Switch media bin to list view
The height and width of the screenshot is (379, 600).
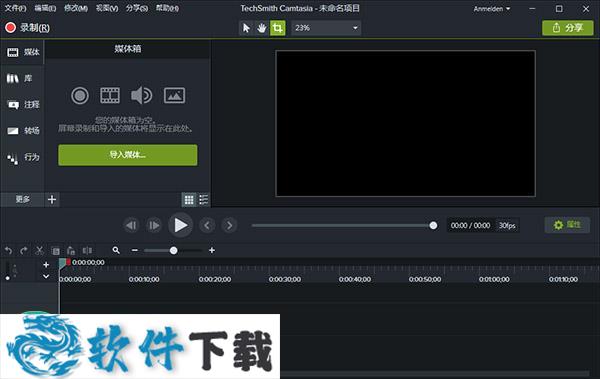click(204, 199)
